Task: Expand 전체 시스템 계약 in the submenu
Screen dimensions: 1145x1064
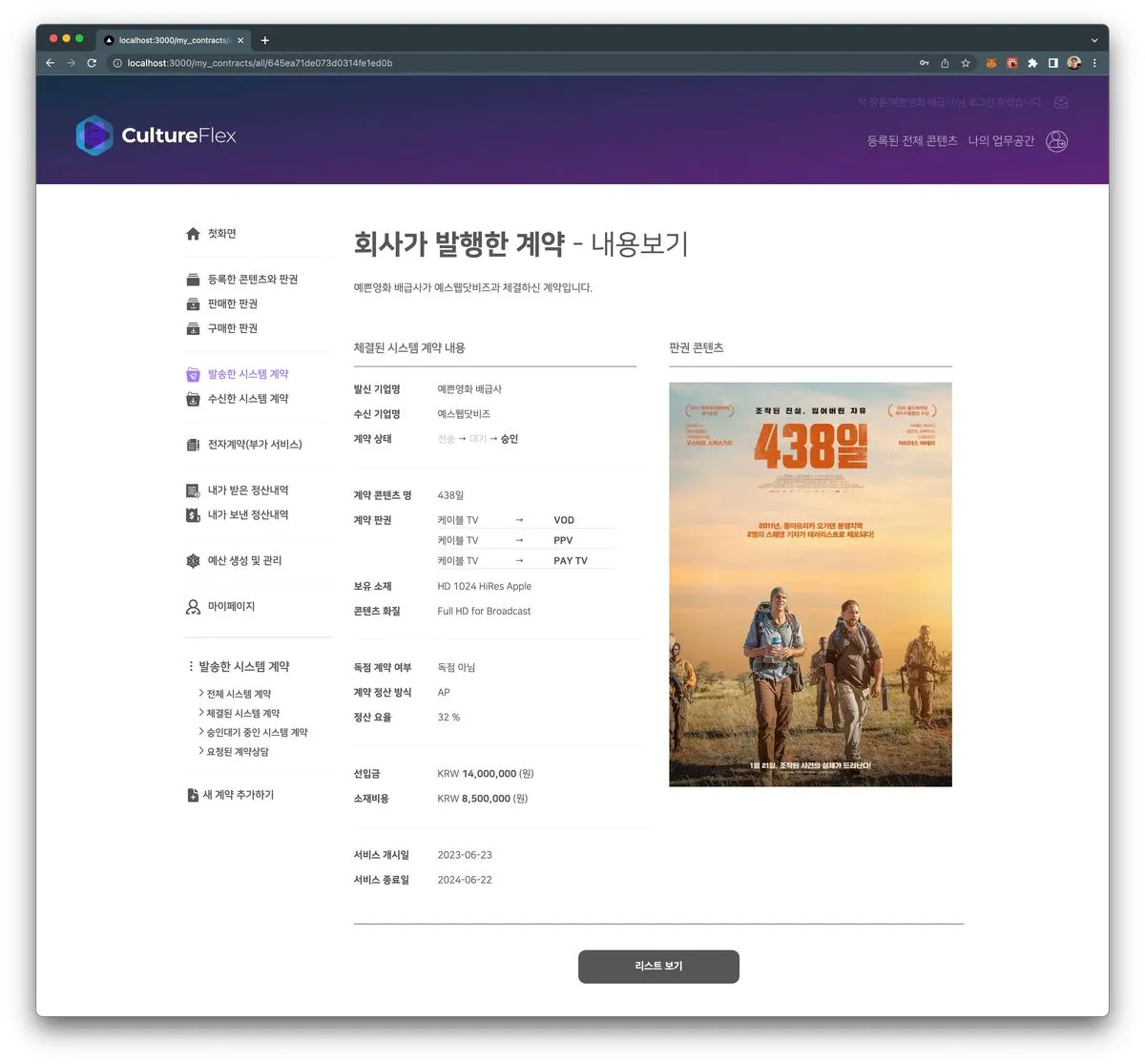Action: pyautogui.click(x=240, y=694)
